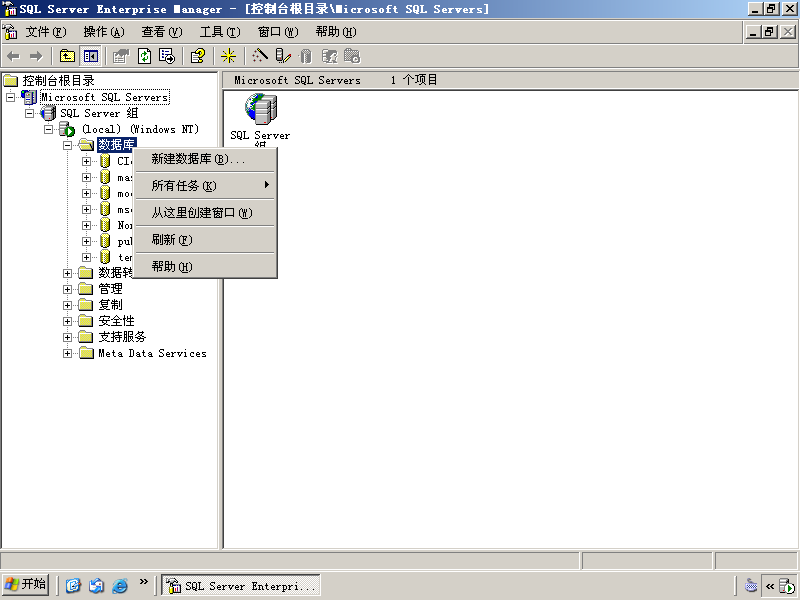The image size is (800, 600).
Task: Open the 查看(V) menu
Action: click(162, 32)
